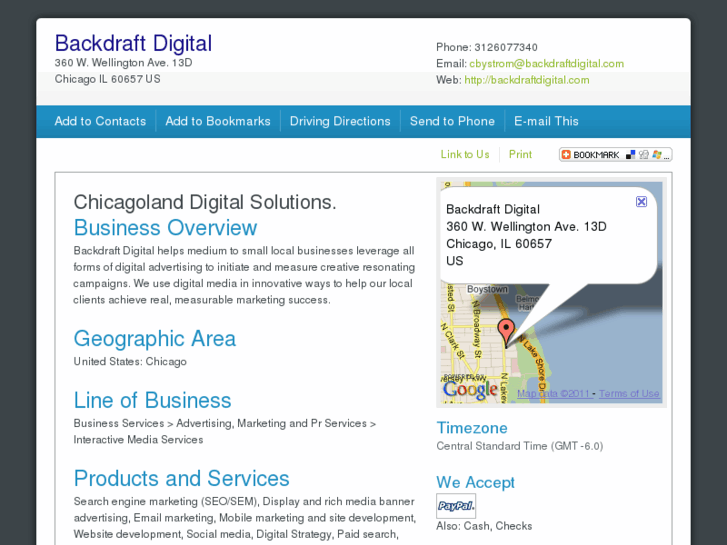Screen dimensions: 727x545
Task: Select Add to Bookmarks
Action: [218, 121]
